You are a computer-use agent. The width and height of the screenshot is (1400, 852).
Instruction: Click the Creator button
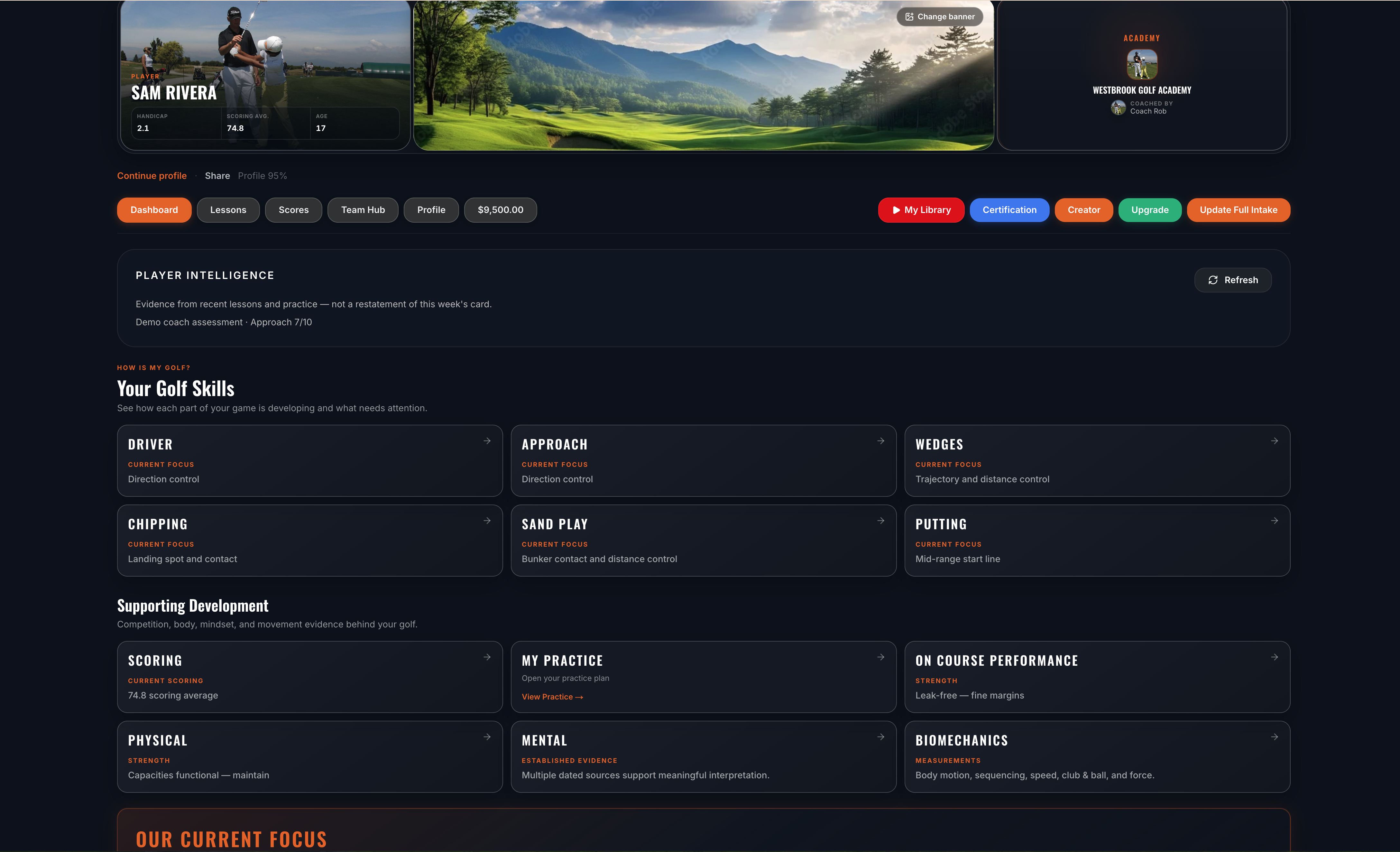[x=1084, y=210]
